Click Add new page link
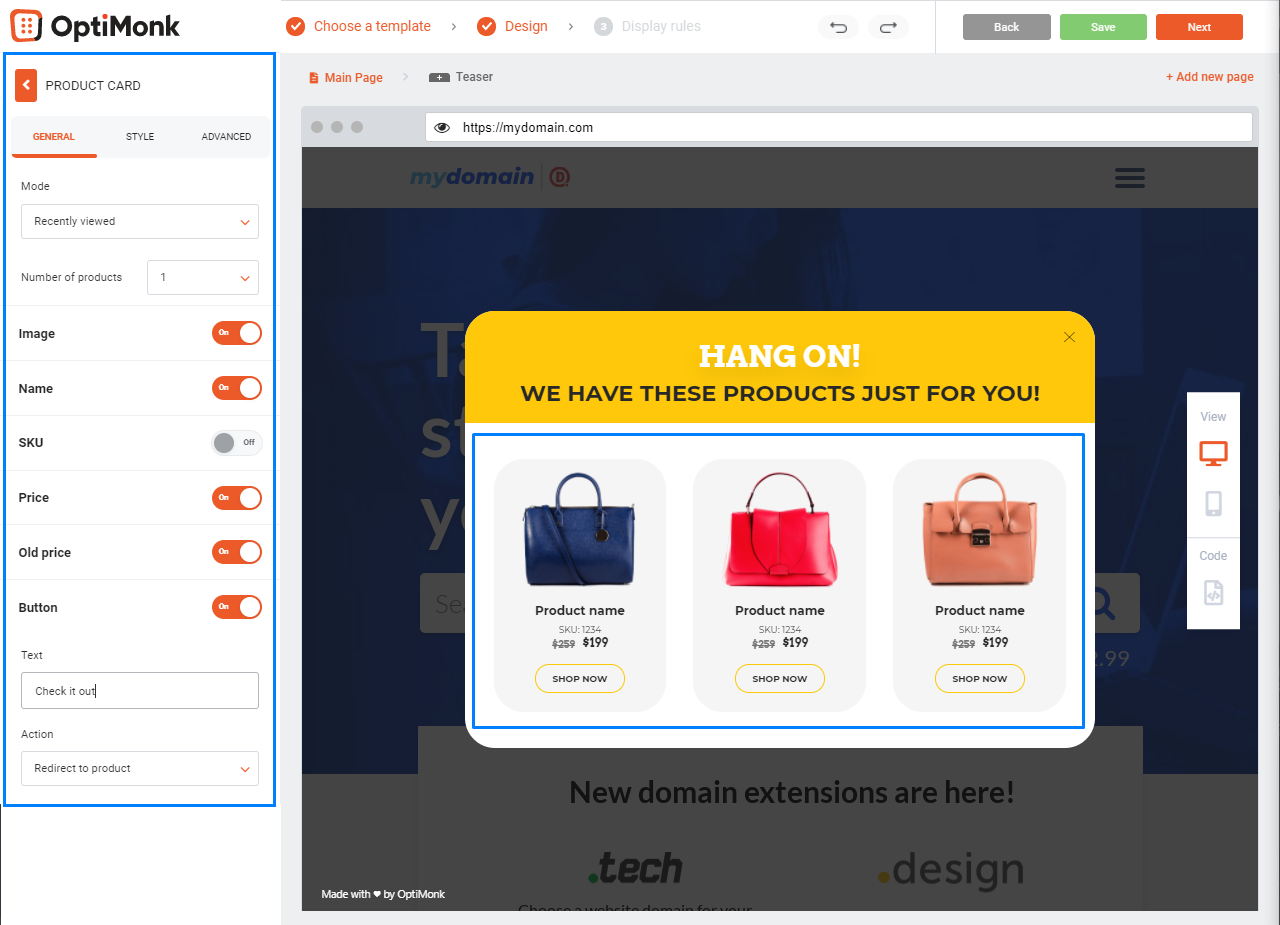The image size is (1280, 925). [x=1210, y=77]
